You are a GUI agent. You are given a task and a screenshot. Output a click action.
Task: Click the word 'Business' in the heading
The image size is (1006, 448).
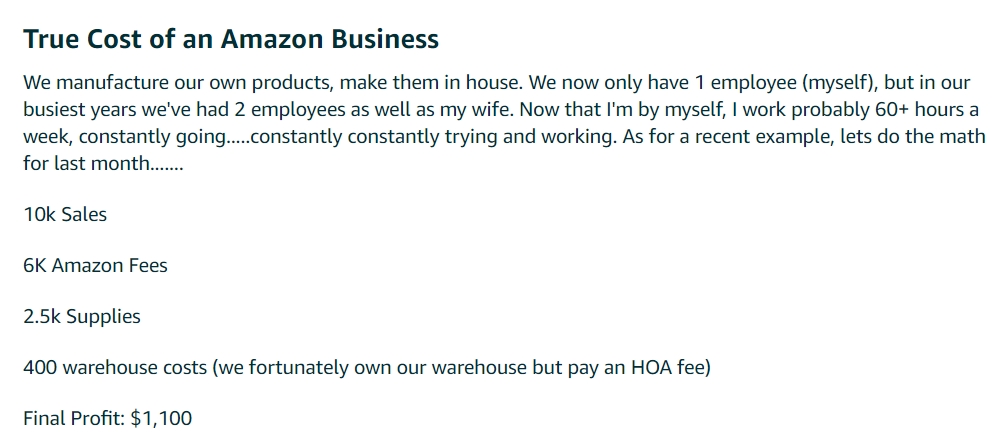[385, 39]
